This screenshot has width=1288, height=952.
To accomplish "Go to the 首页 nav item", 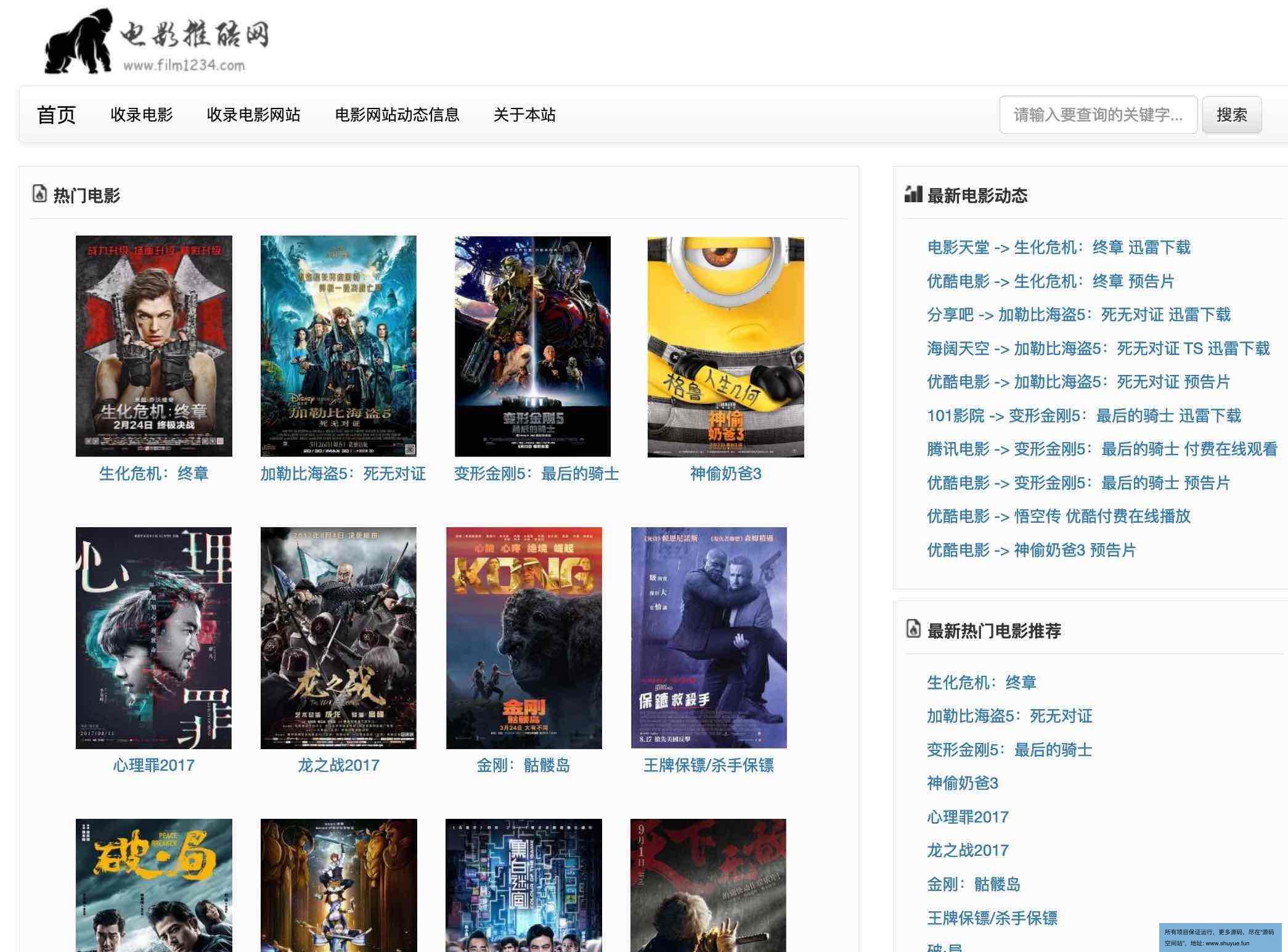I will (56, 115).
